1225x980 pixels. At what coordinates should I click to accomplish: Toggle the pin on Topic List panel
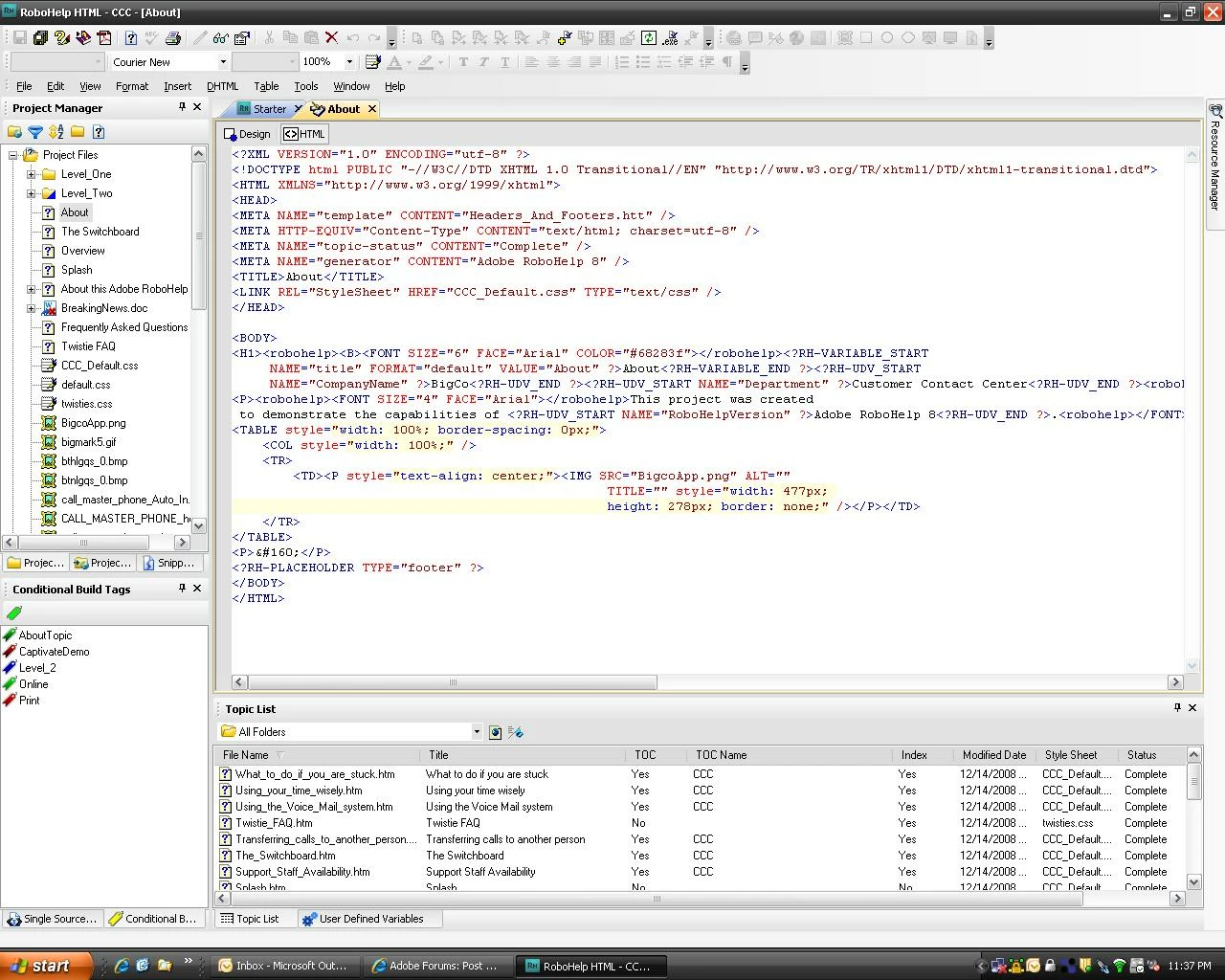(x=1177, y=708)
